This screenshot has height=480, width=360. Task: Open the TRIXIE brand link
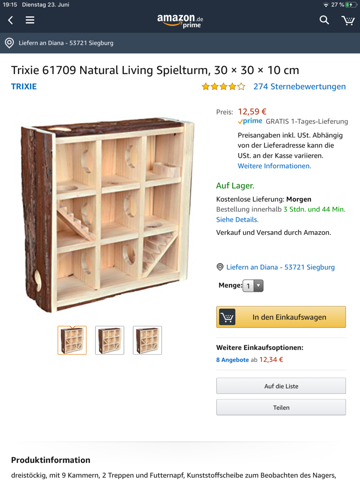pos(24,86)
